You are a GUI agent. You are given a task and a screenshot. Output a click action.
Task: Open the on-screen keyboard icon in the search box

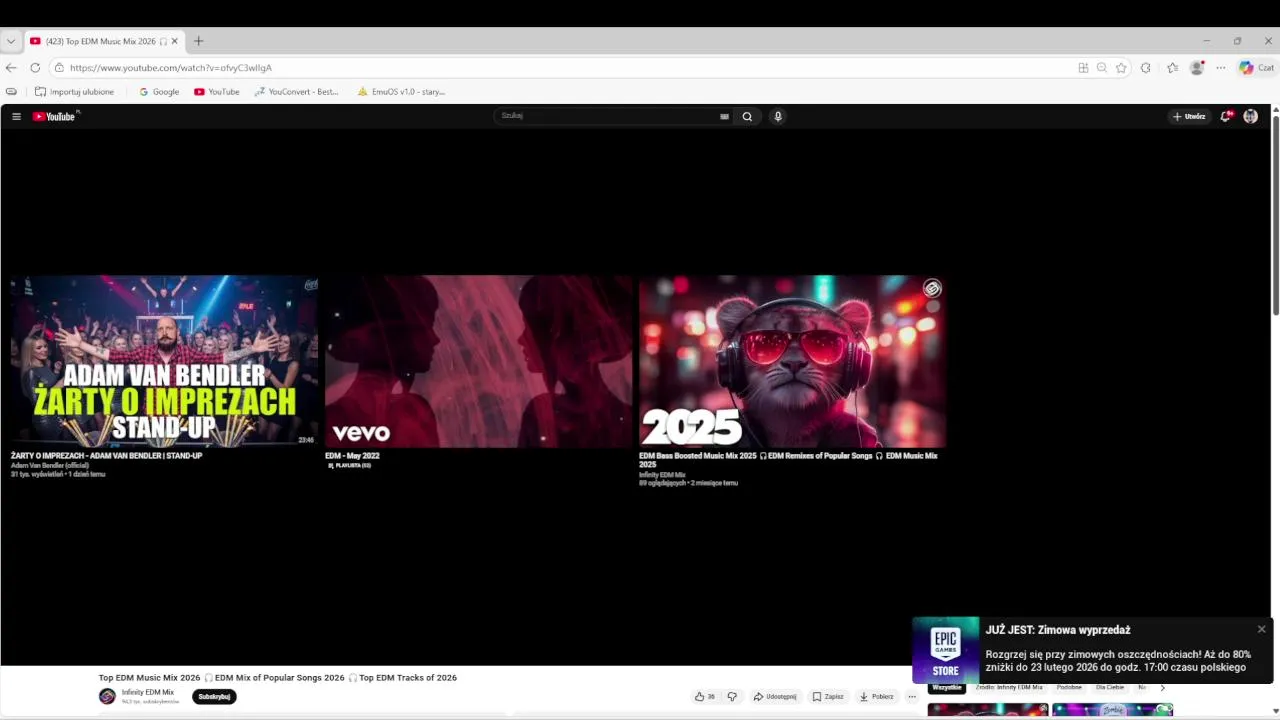(x=724, y=117)
